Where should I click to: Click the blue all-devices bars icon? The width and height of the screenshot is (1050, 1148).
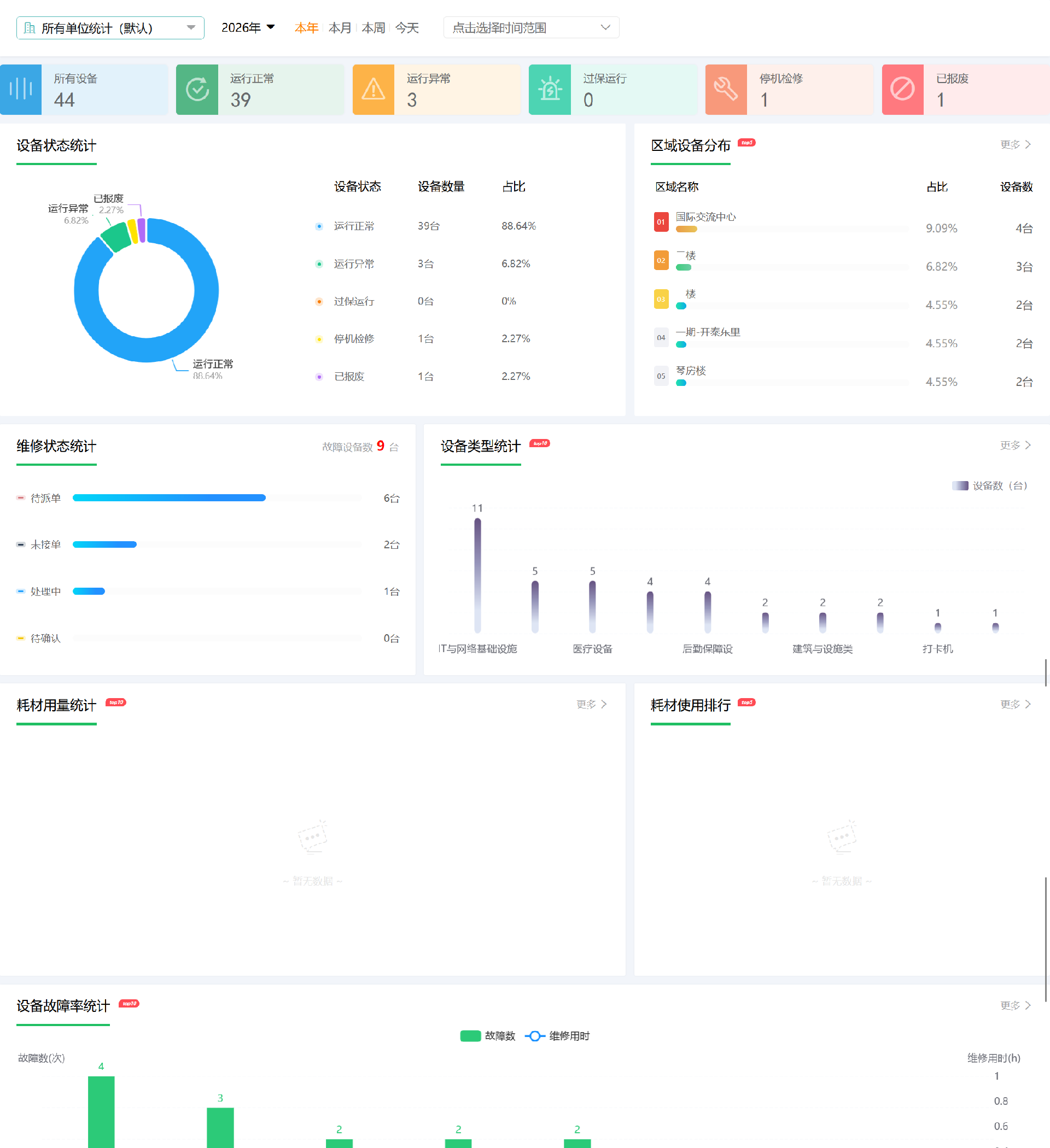pyautogui.click(x=21, y=90)
